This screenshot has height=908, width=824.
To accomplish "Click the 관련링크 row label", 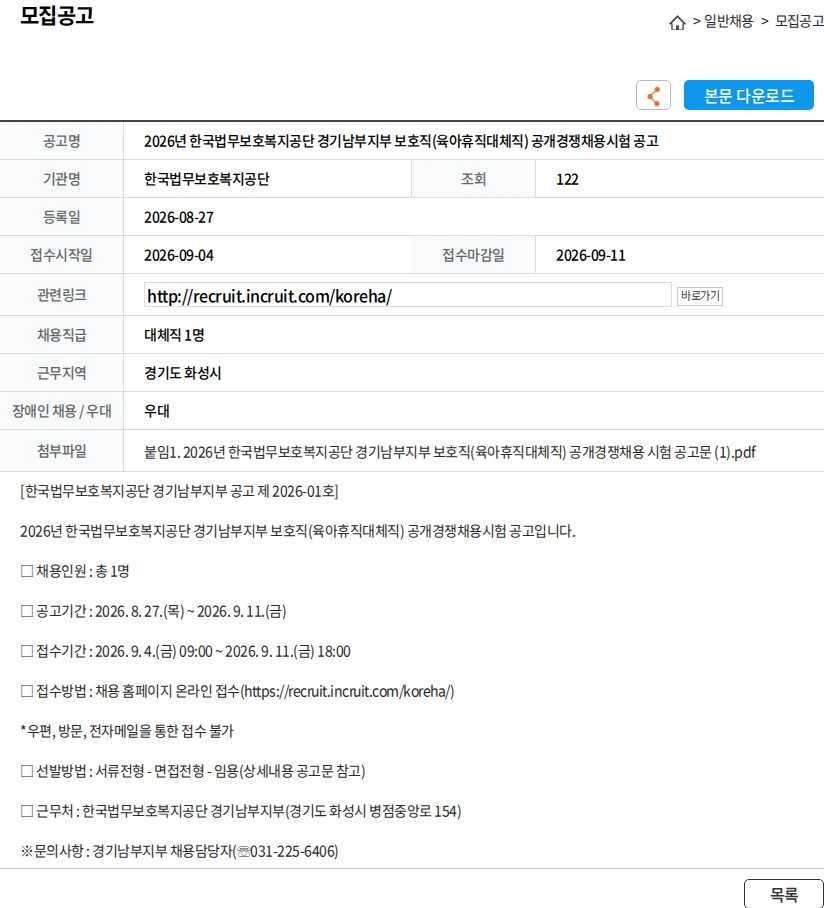I will coord(61,295).
